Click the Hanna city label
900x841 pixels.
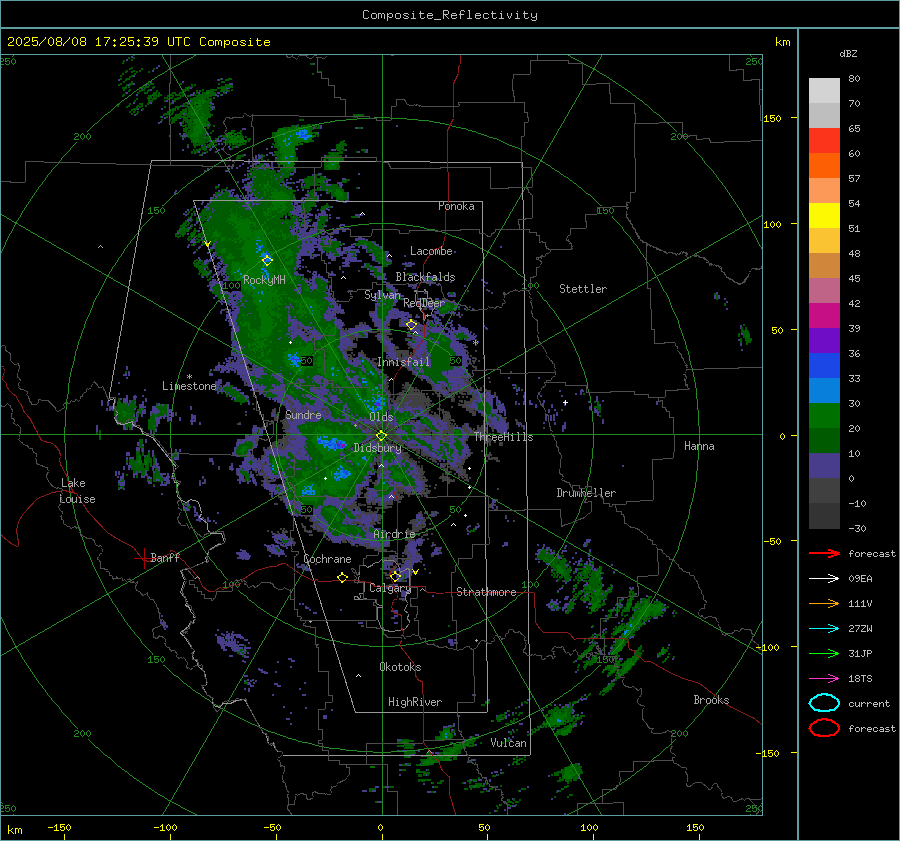coord(699,446)
